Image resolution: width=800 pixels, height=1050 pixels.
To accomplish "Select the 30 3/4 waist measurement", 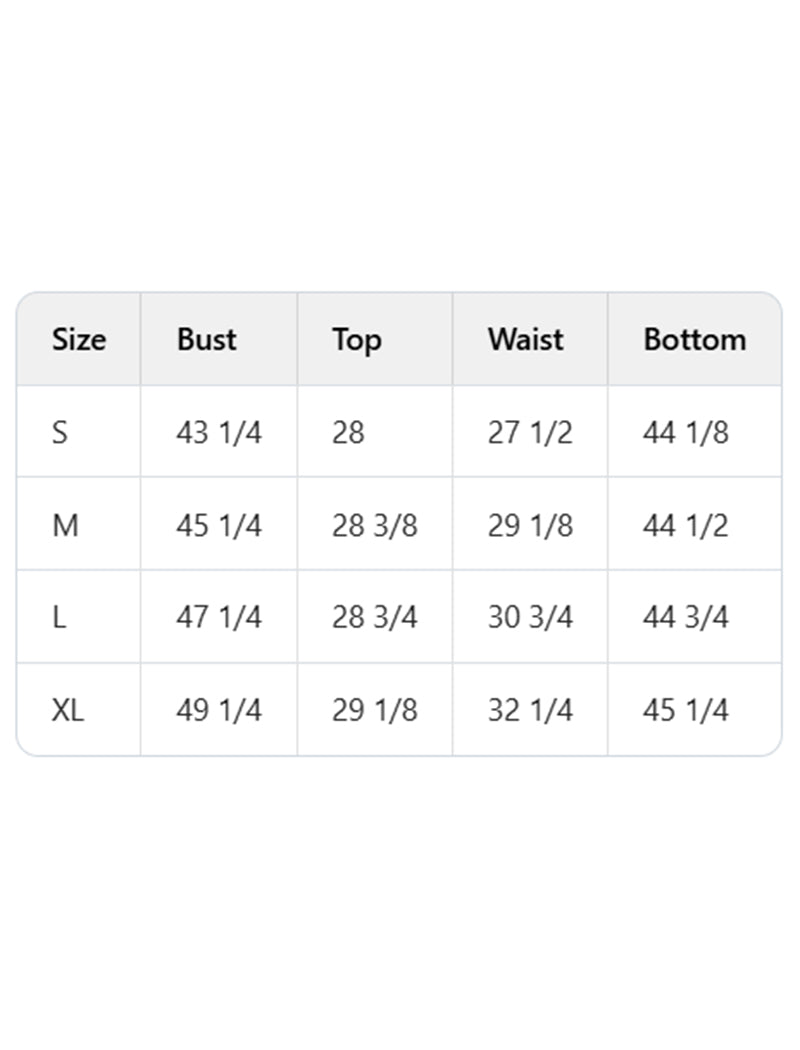I will click(530, 617).
